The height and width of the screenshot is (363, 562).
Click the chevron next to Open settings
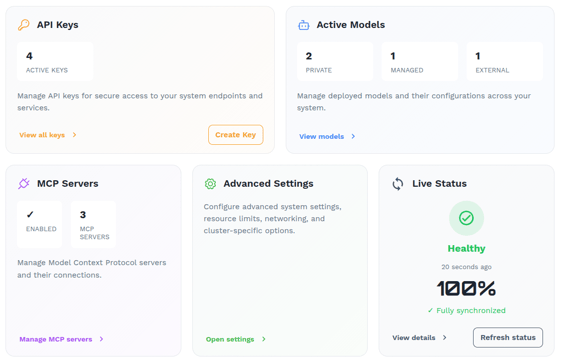click(x=263, y=339)
